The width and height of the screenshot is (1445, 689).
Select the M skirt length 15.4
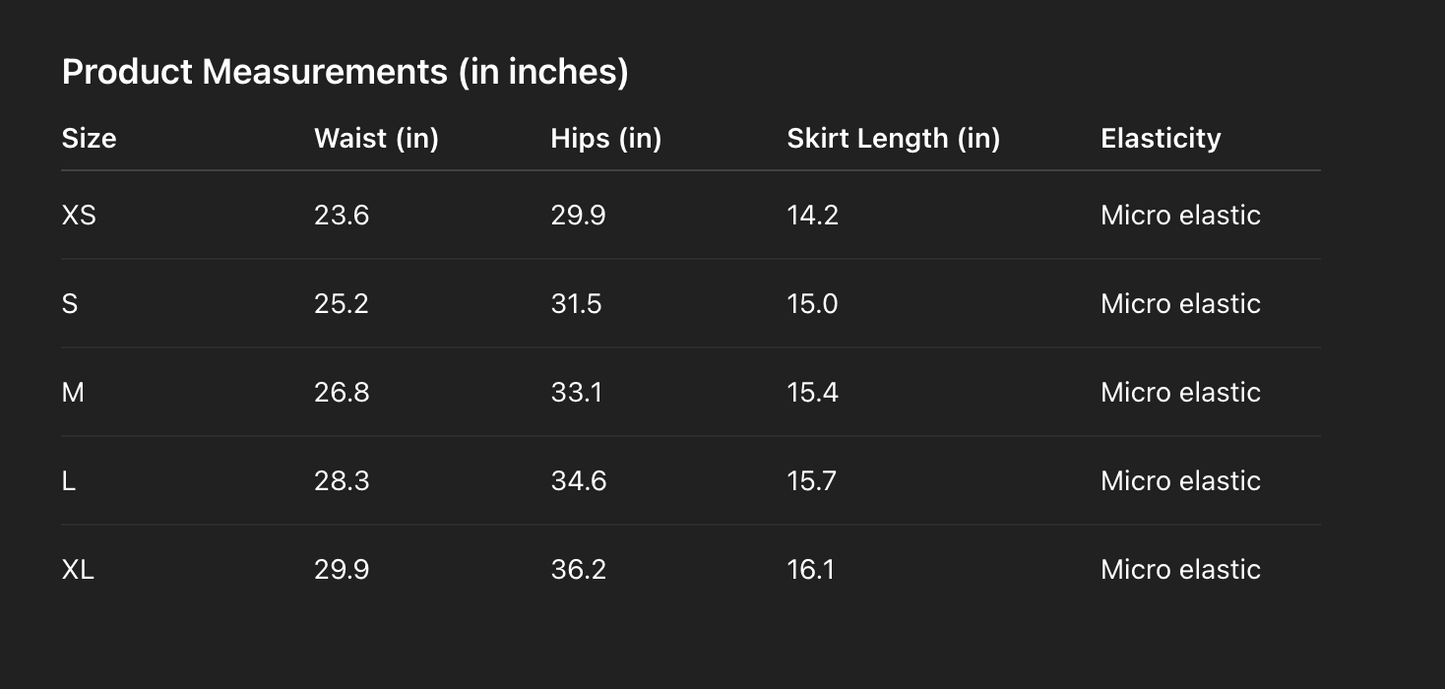(x=812, y=392)
